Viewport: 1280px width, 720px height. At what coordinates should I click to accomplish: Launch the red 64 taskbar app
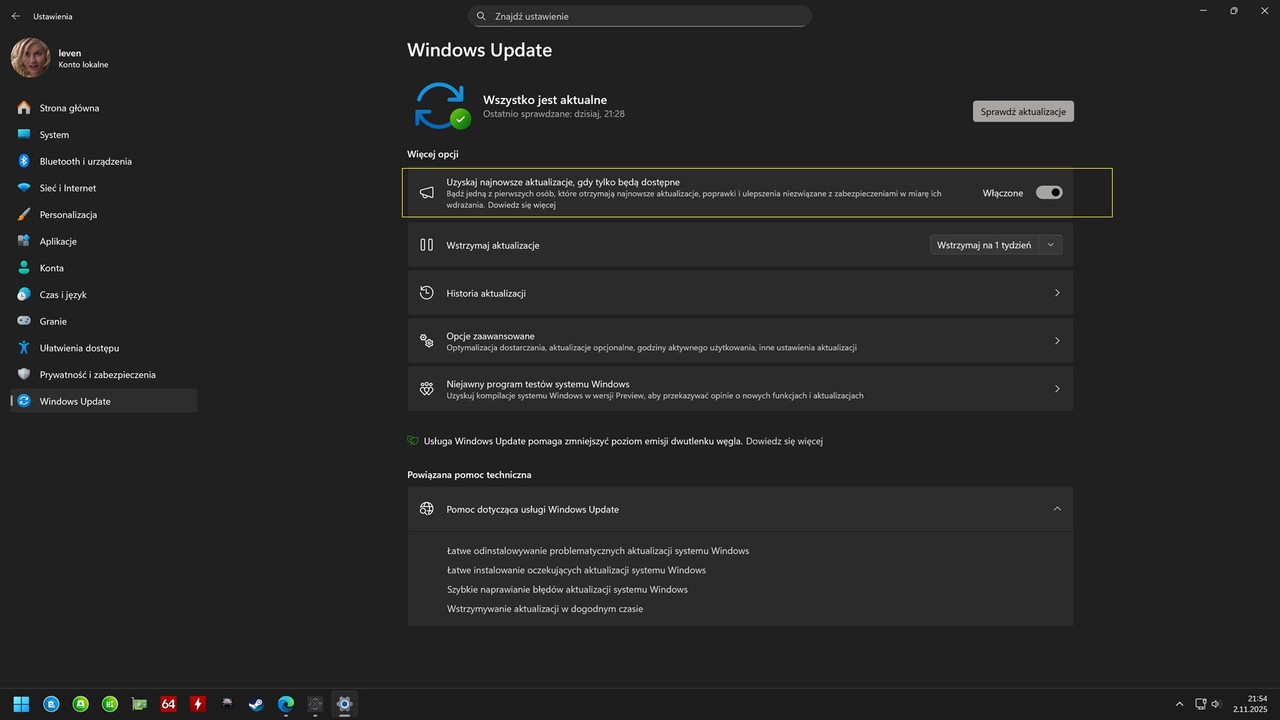pos(168,704)
